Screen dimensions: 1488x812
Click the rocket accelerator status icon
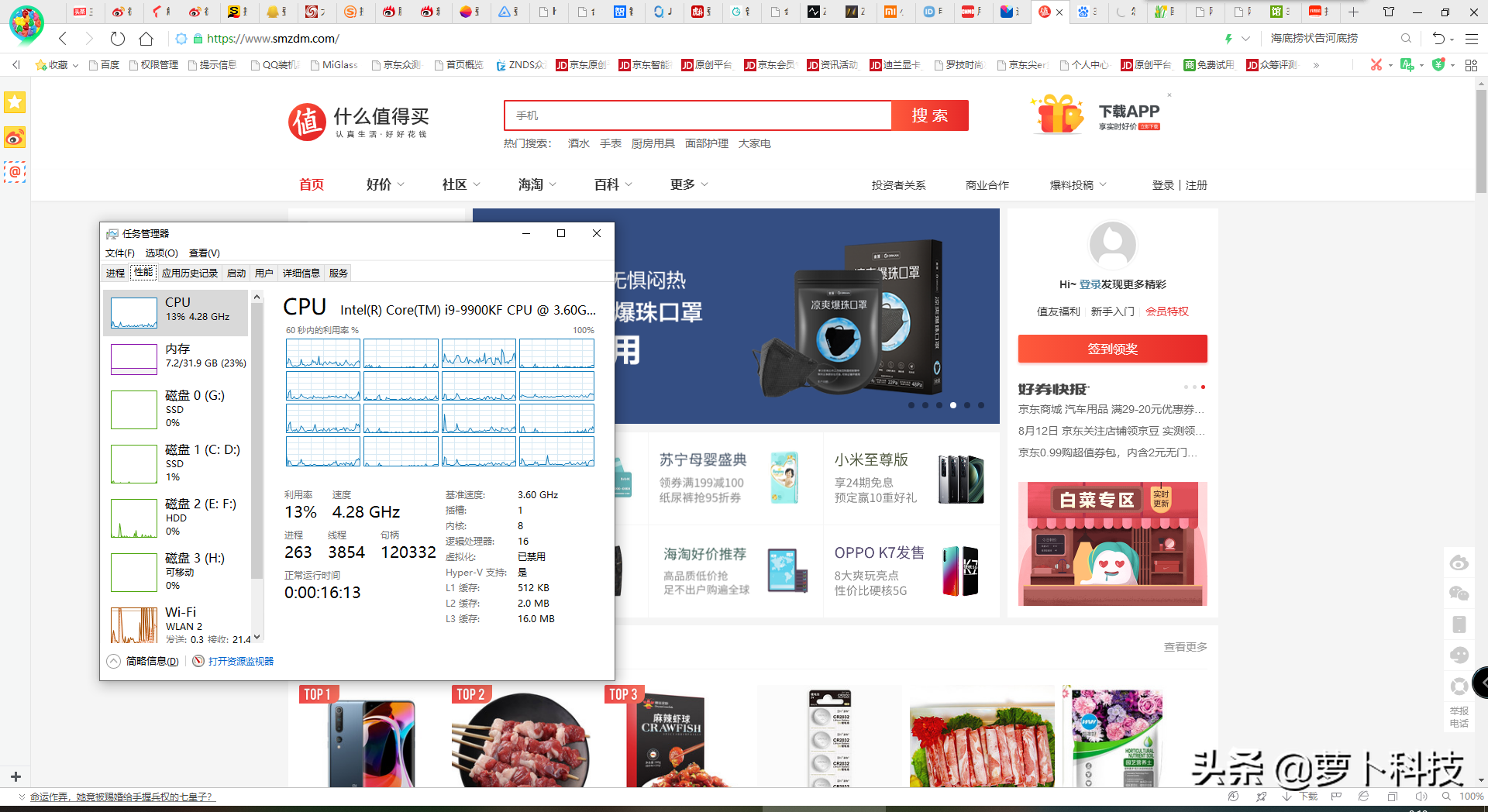[x=1262, y=797]
